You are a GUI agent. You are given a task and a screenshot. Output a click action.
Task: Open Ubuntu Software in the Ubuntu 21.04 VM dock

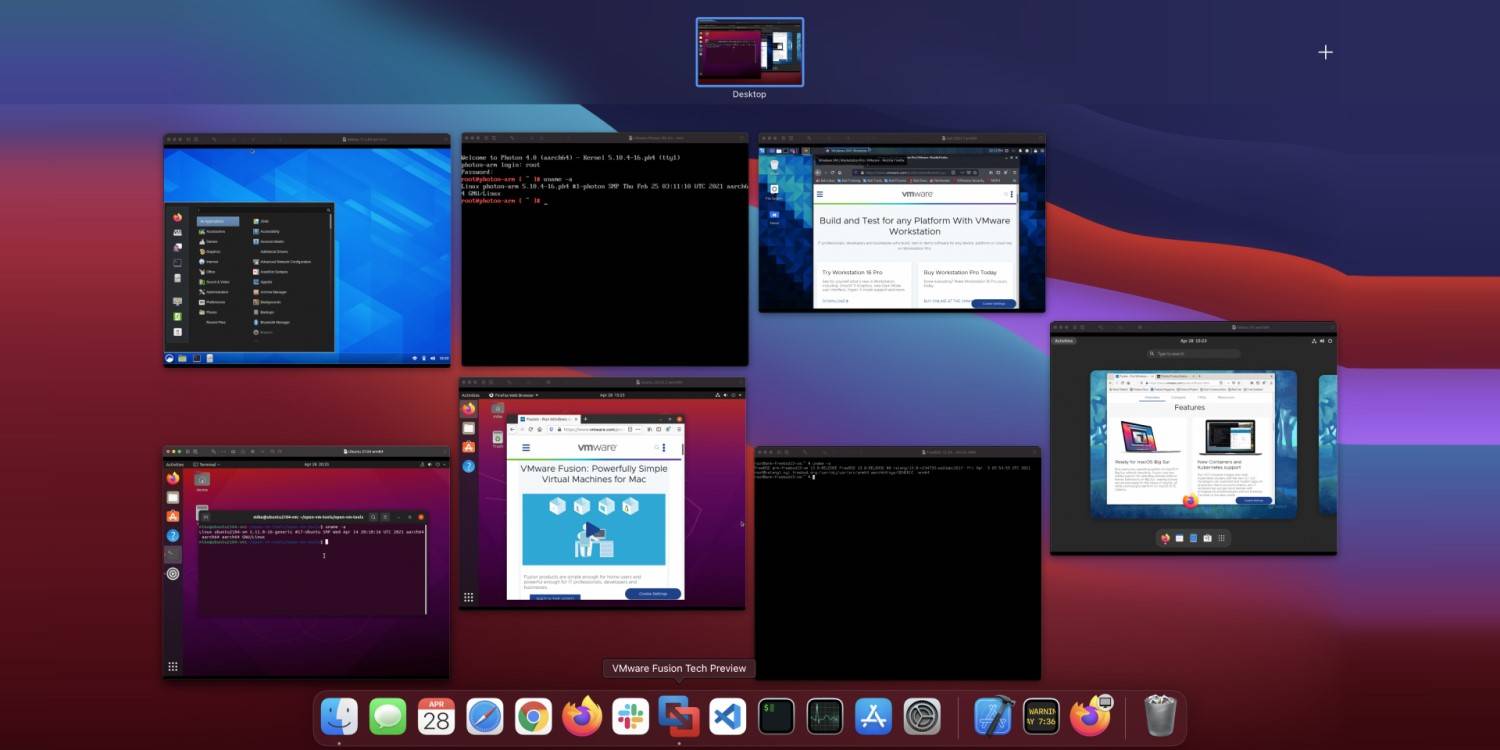point(173,516)
